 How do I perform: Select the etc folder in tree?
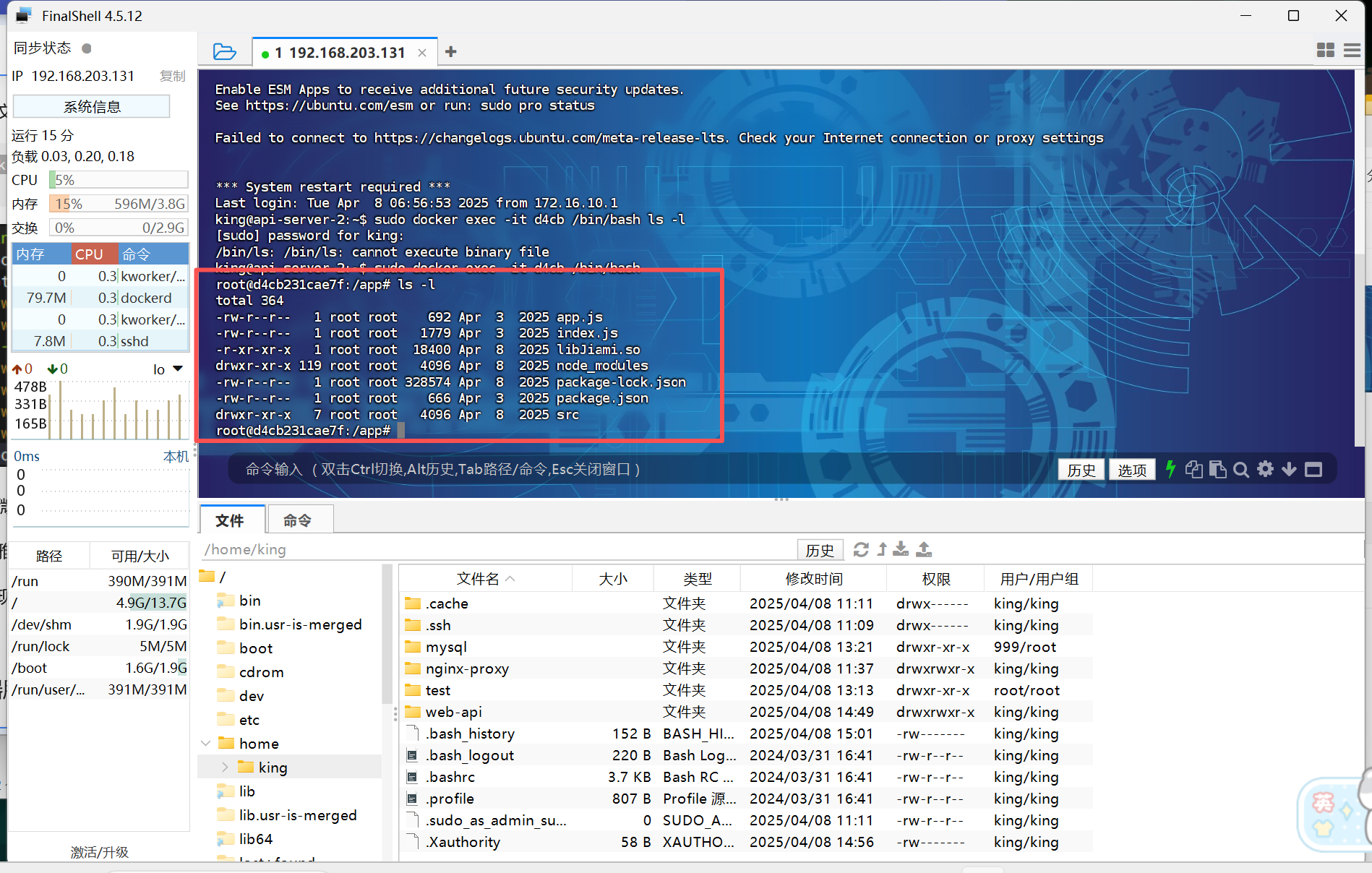click(x=249, y=720)
